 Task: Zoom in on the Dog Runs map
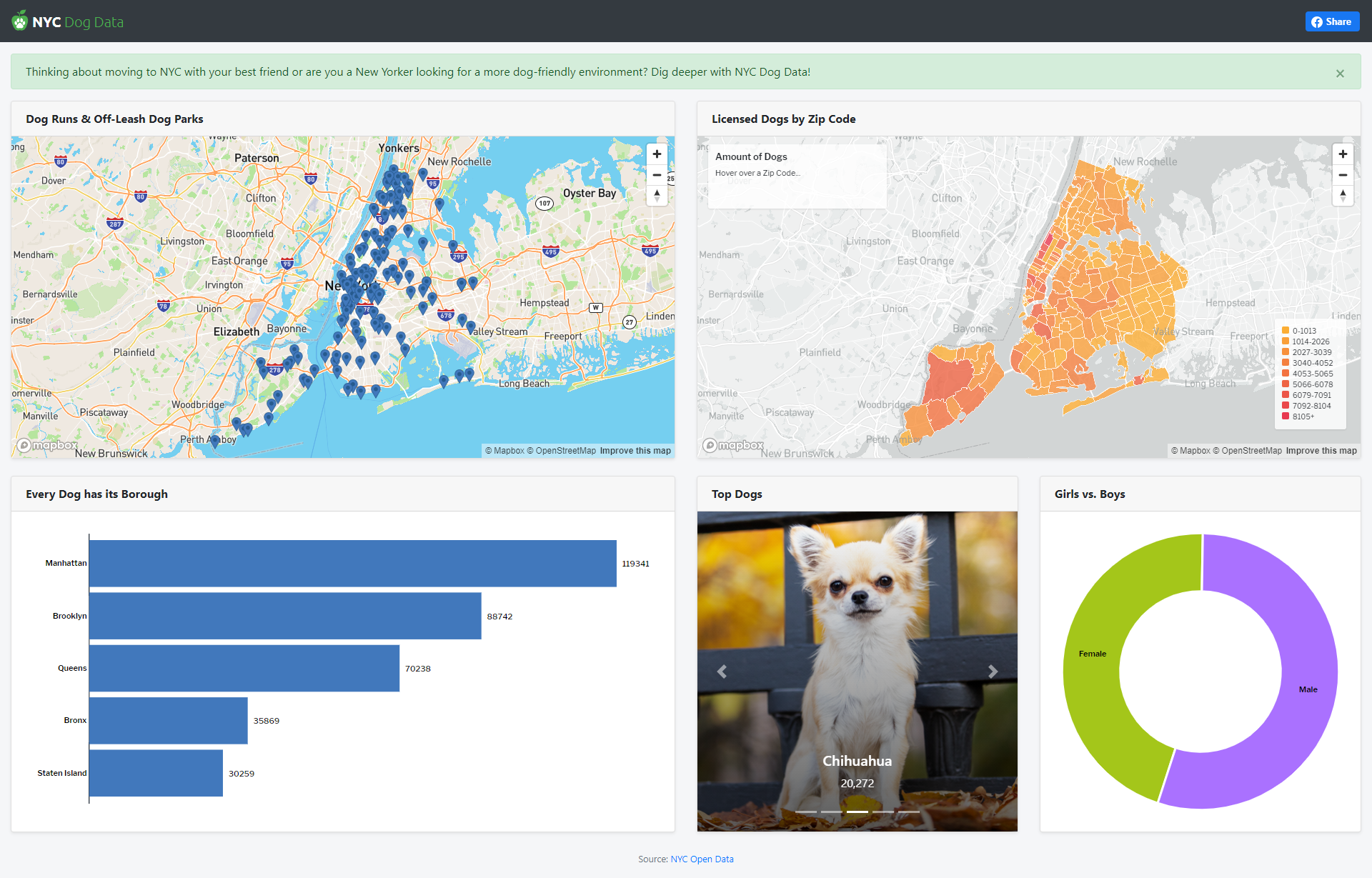tap(657, 154)
